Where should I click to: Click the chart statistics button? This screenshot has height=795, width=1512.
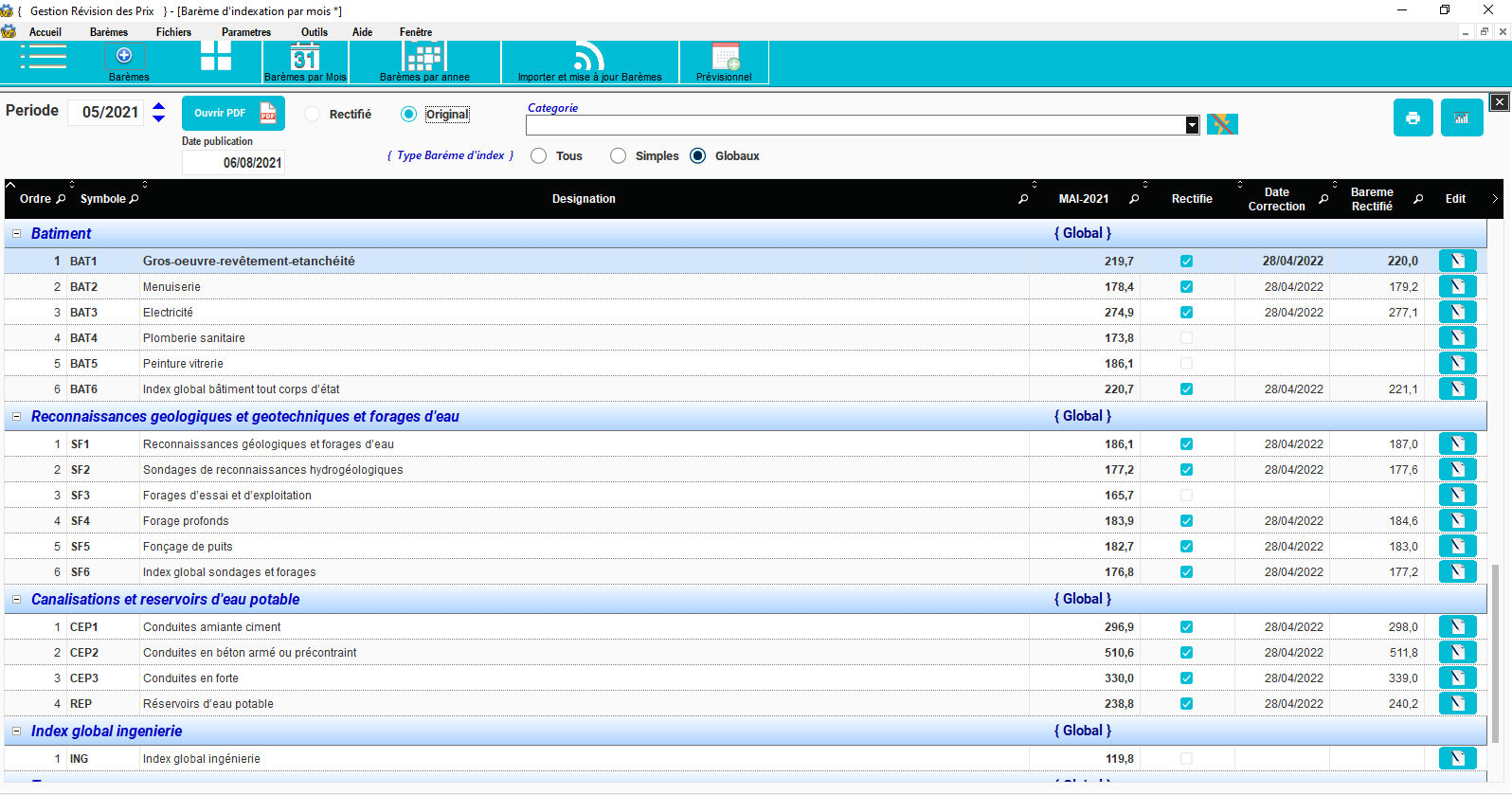pyautogui.click(x=1461, y=118)
